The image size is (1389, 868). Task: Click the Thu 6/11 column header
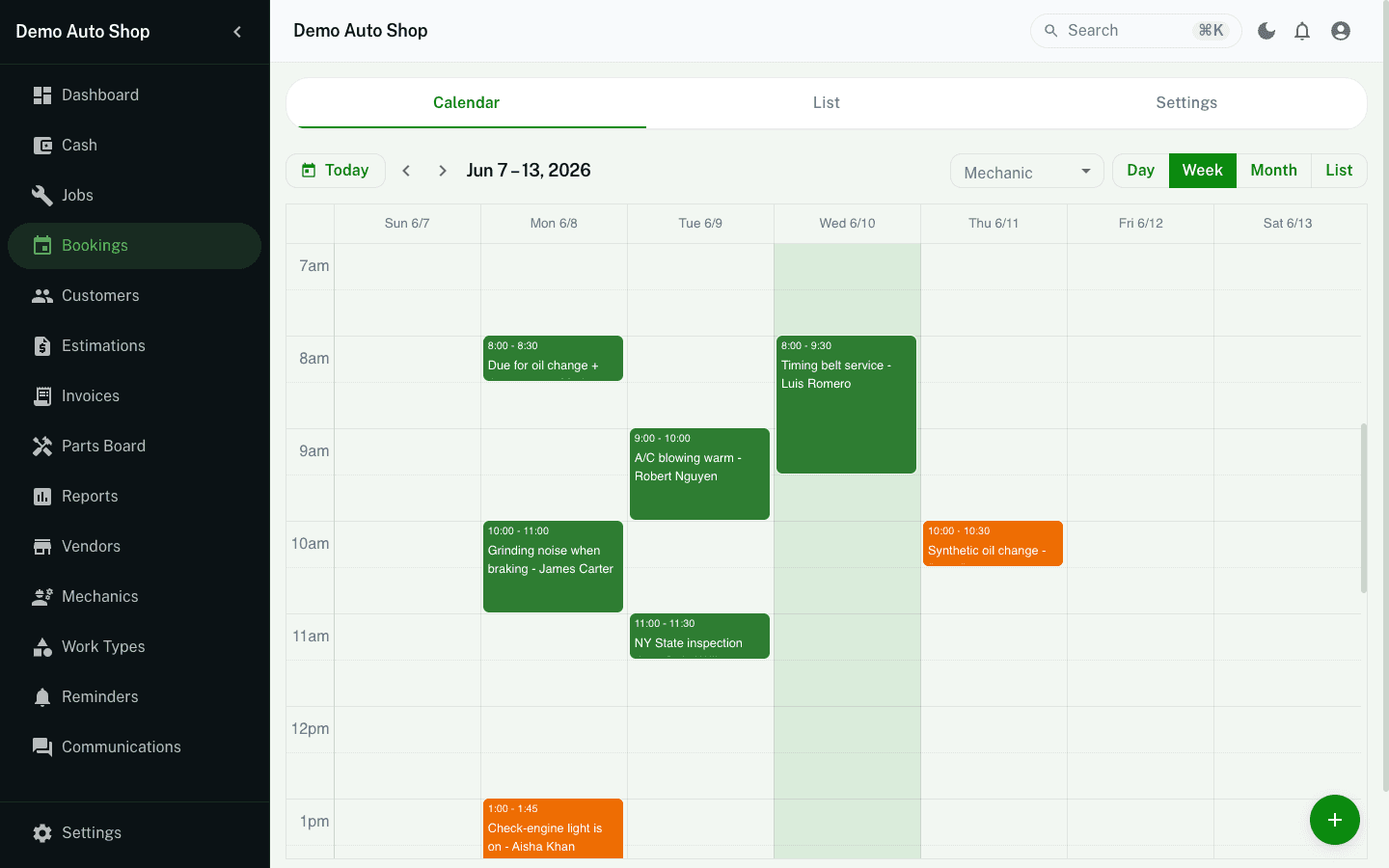click(x=994, y=224)
